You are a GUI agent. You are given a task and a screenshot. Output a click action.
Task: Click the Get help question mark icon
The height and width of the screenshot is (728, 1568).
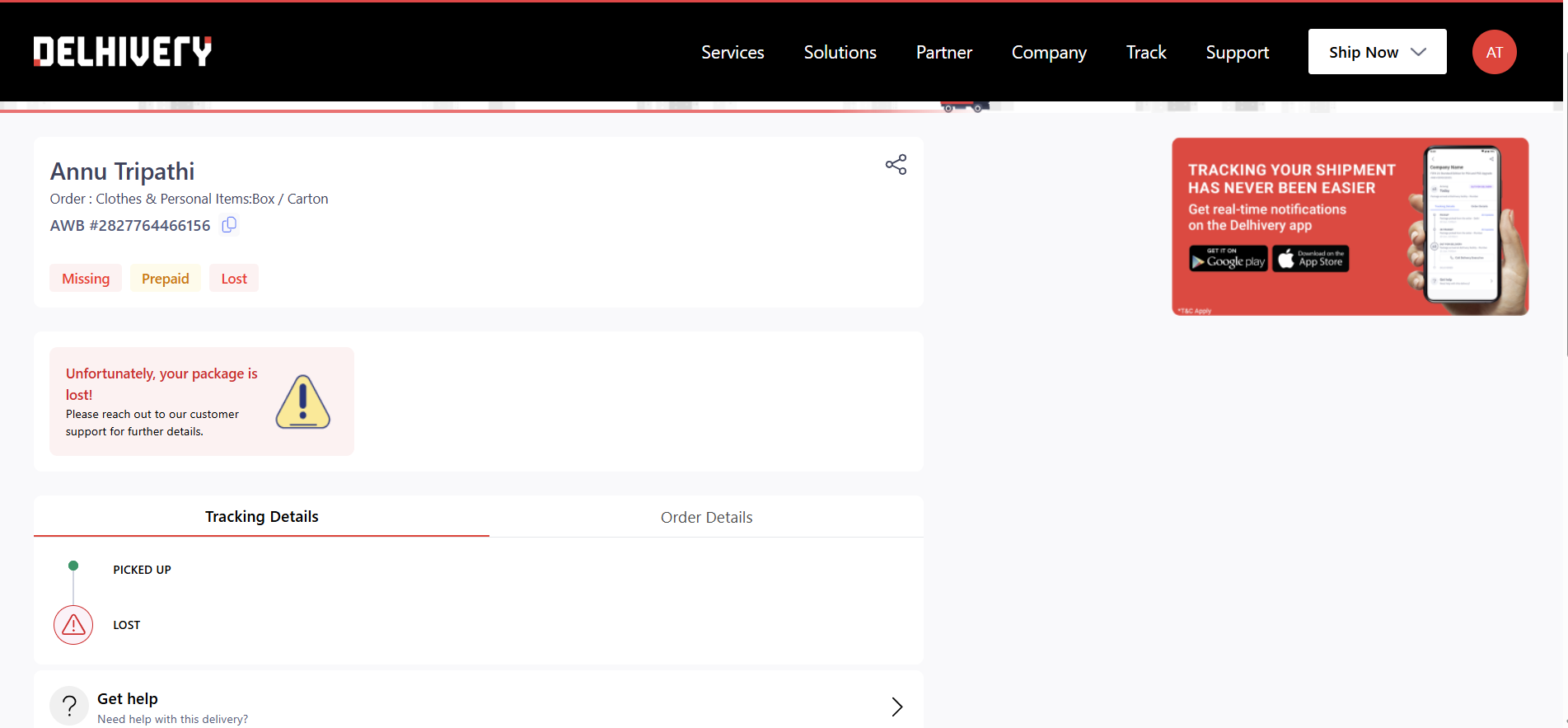click(69, 706)
